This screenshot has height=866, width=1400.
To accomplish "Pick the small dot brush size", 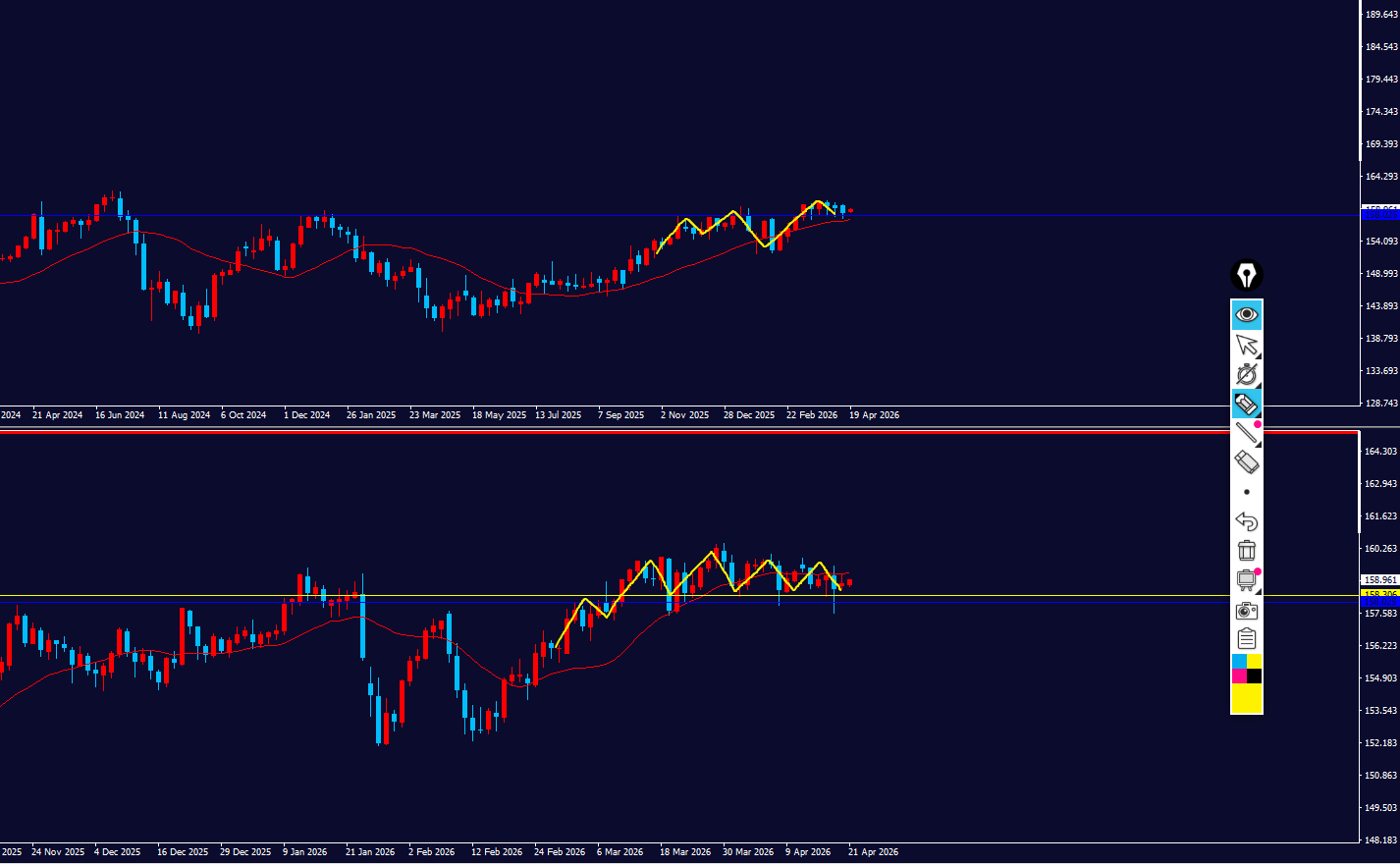I will point(1246,492).
